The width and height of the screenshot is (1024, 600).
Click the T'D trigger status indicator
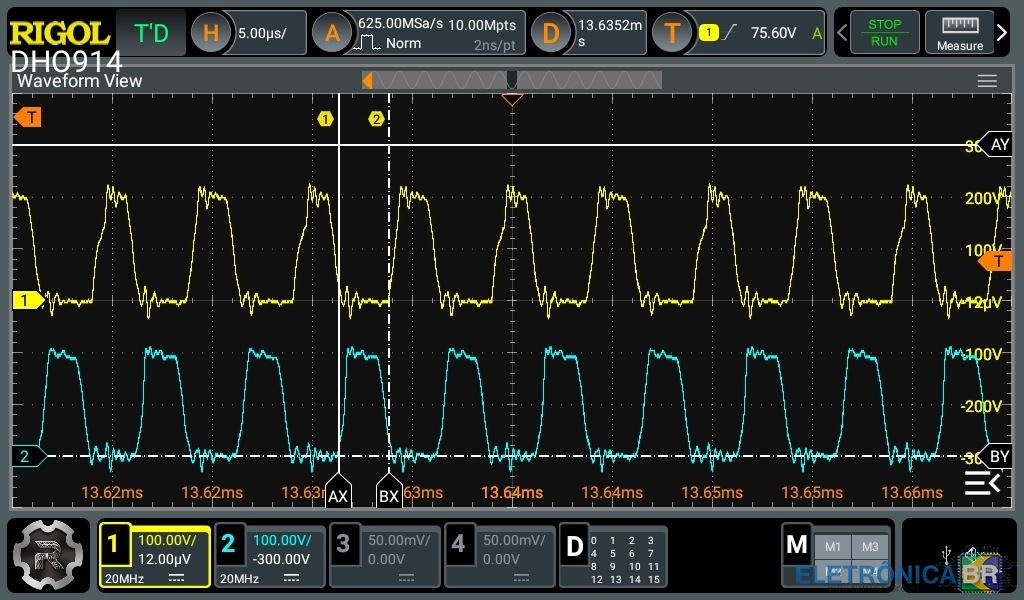pyautogui.click(x=151, y=33)
